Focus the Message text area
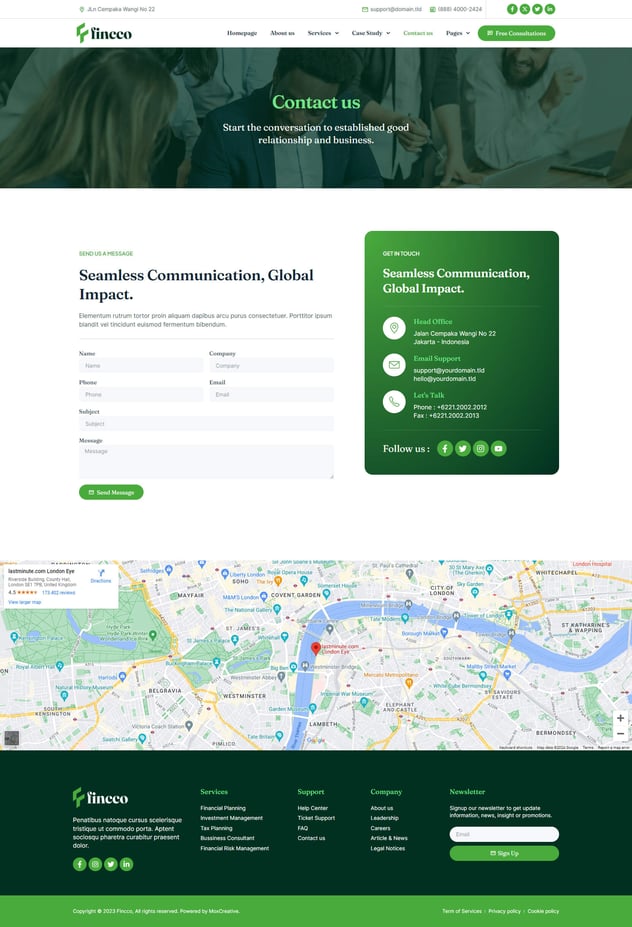Screen dimensions: 632x927 [206, 462]
